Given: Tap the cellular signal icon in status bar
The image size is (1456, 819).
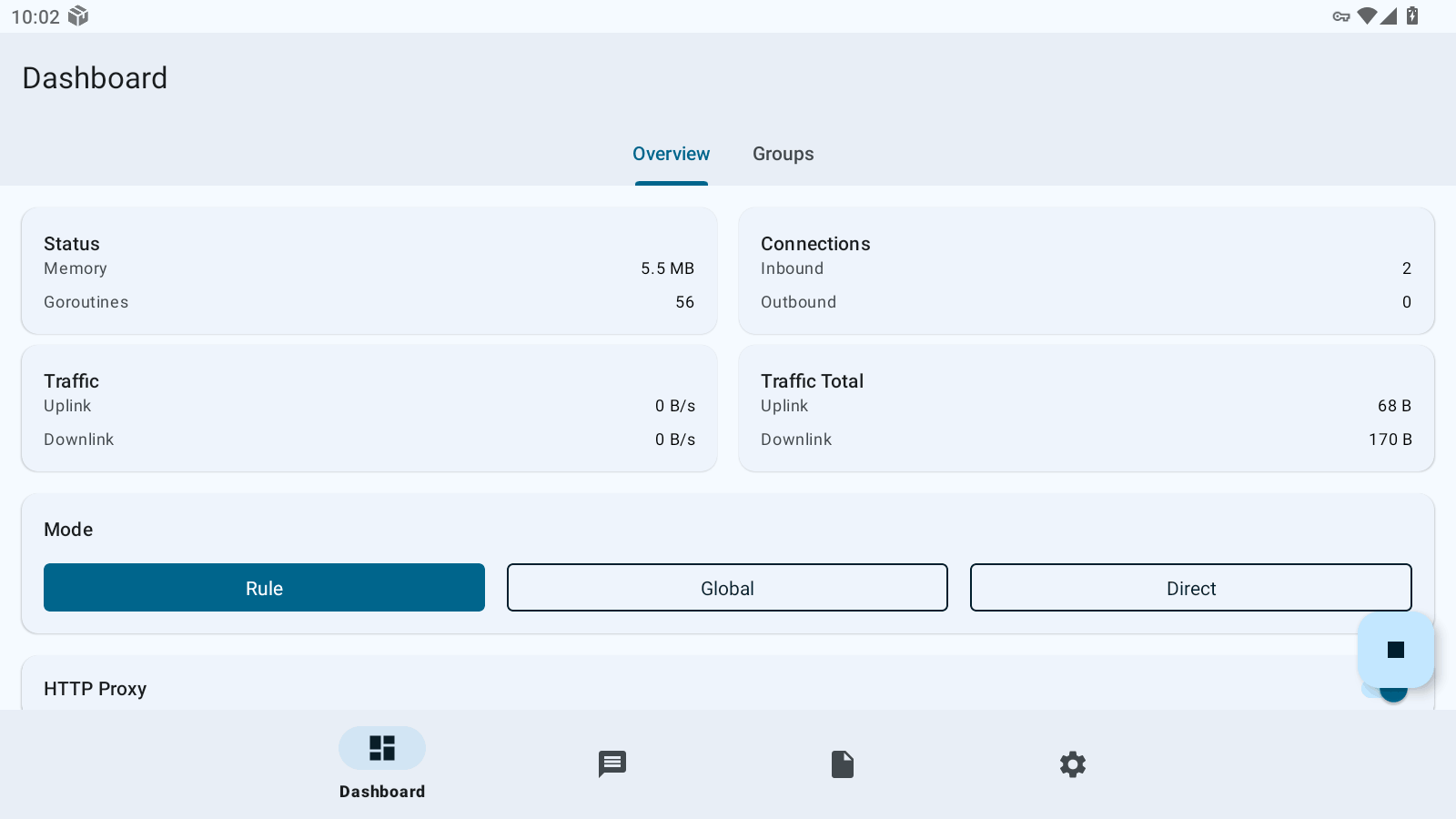Looking at the screenshot, I should click(1389, 16).
